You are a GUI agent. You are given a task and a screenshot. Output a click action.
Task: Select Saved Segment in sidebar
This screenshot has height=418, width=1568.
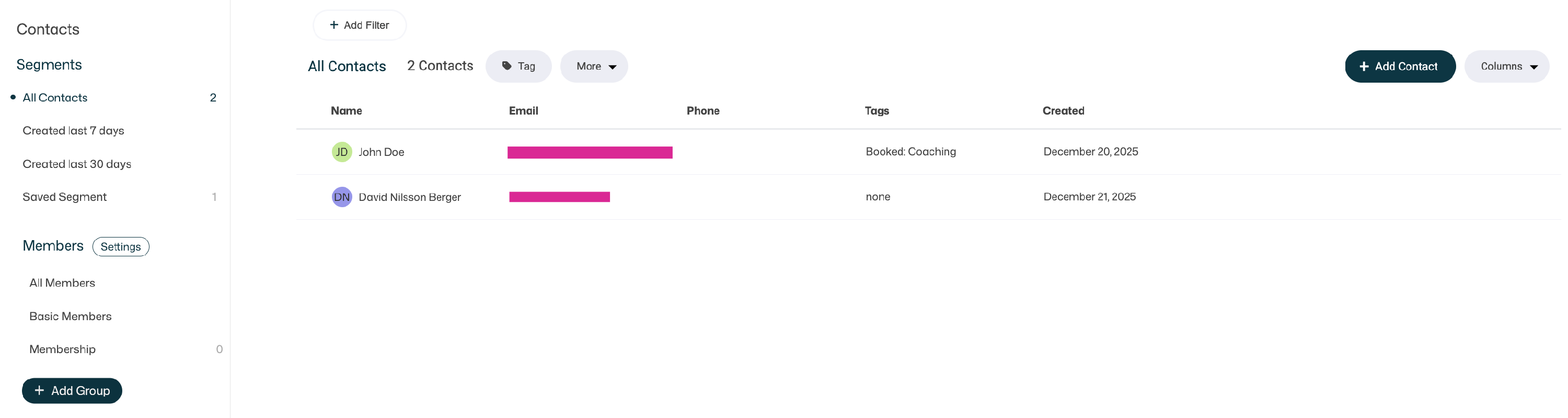coord(64,197)
